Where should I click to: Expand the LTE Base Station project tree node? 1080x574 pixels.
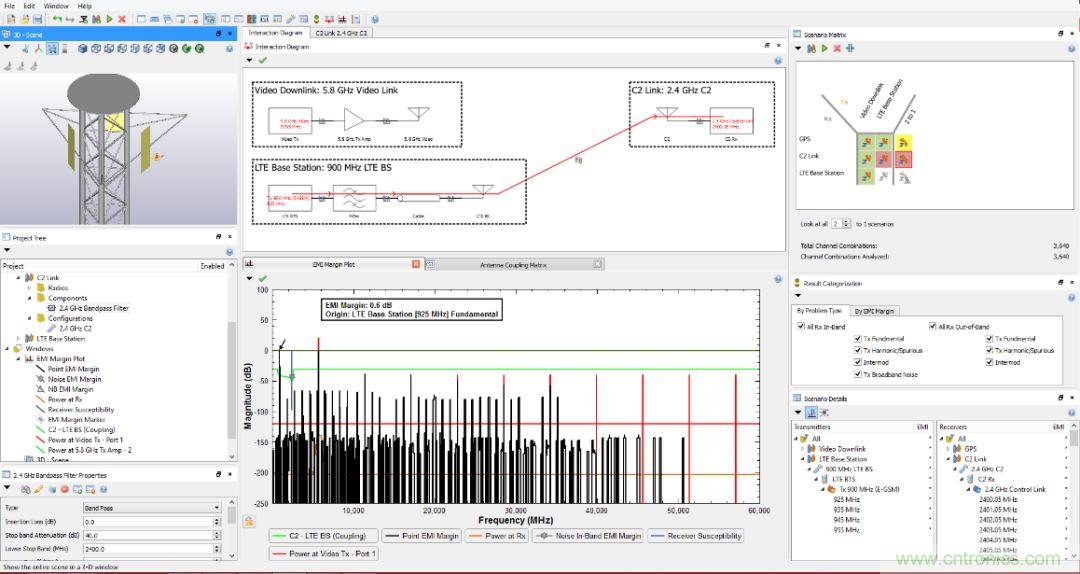[19, 339]
